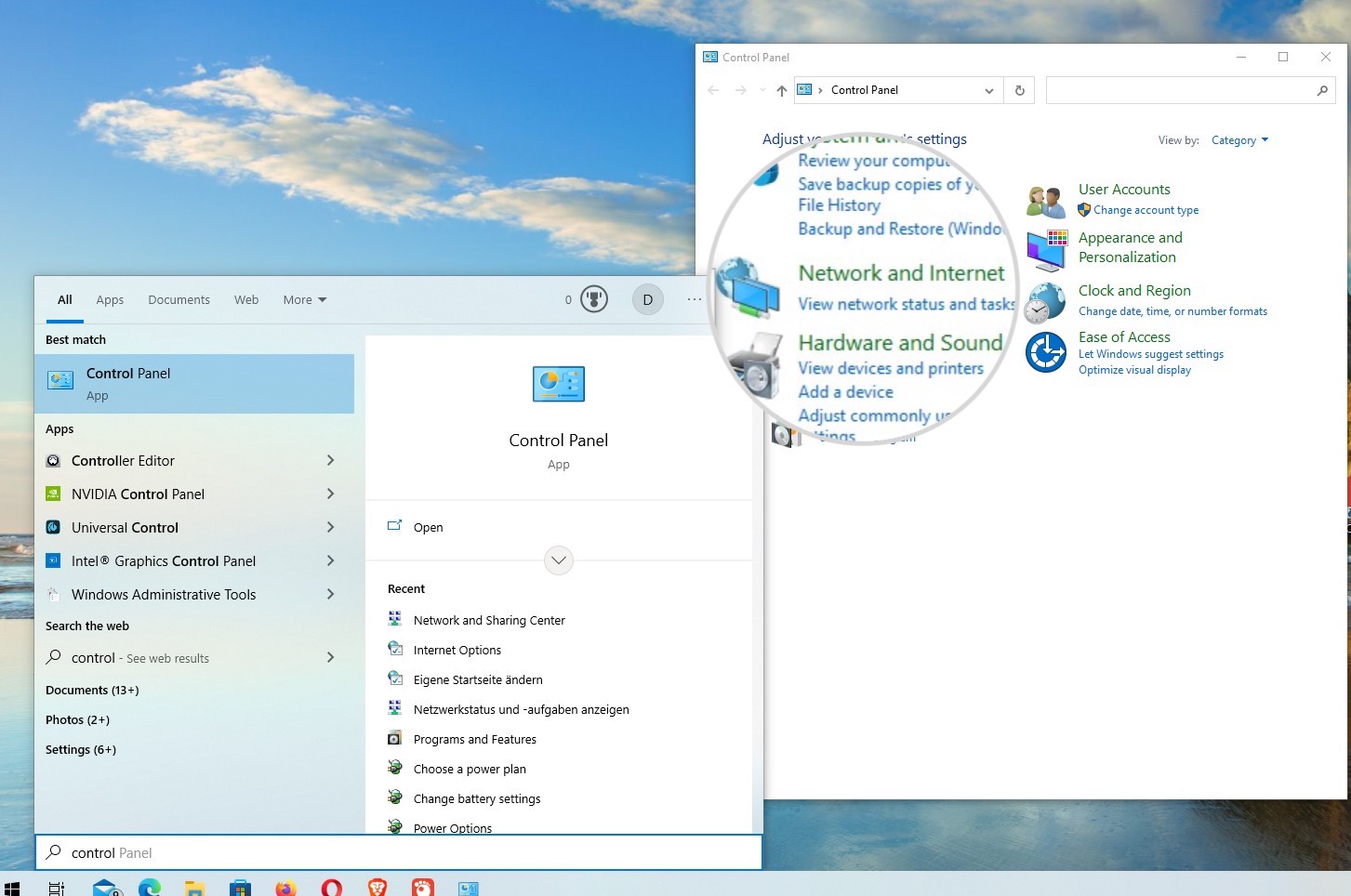The width and height of the screenshot is (1351, 896).
Task: Expand NVIDIA Control Panel result arrow
Action: [330, 494]
